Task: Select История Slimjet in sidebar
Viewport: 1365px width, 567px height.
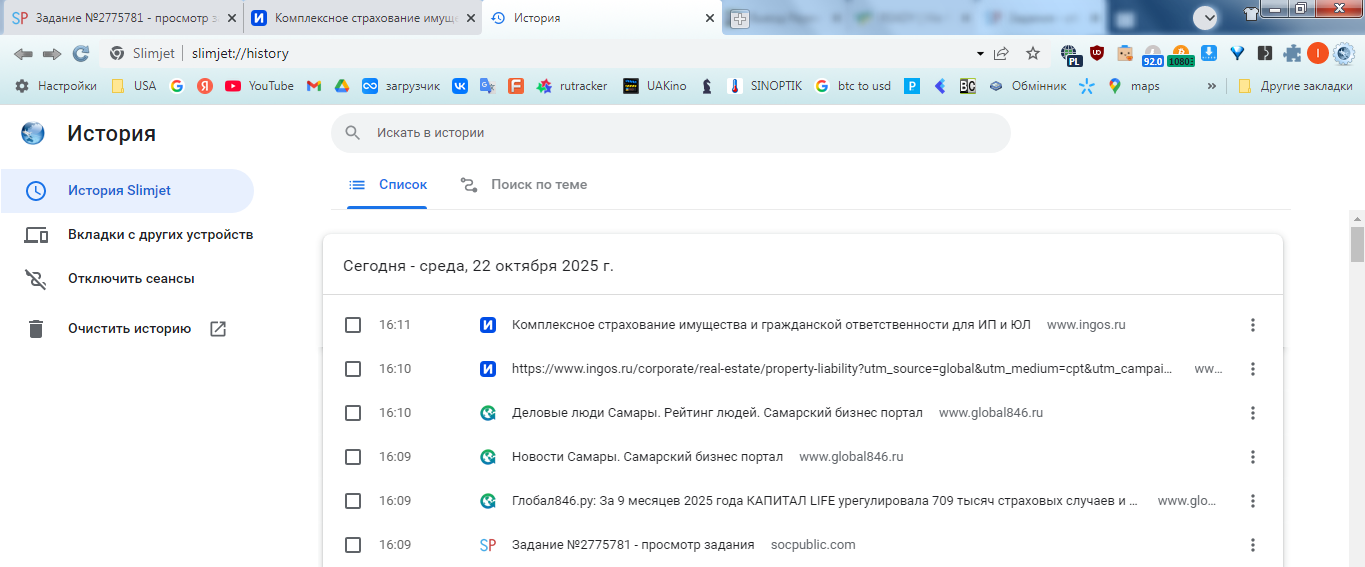Action: pyautogui.click(x=126, y=191)
